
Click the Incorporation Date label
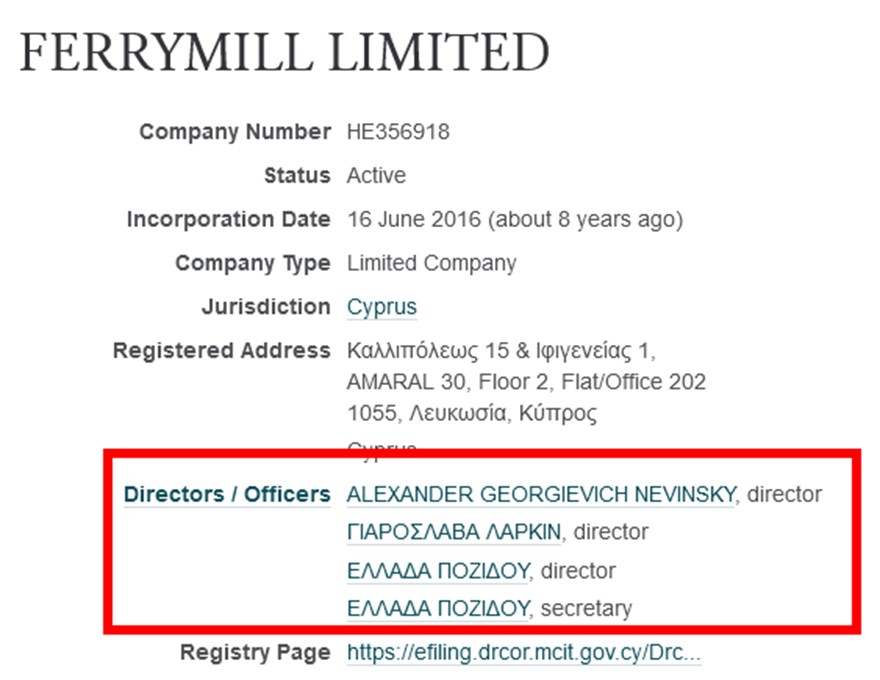[227, 219]
